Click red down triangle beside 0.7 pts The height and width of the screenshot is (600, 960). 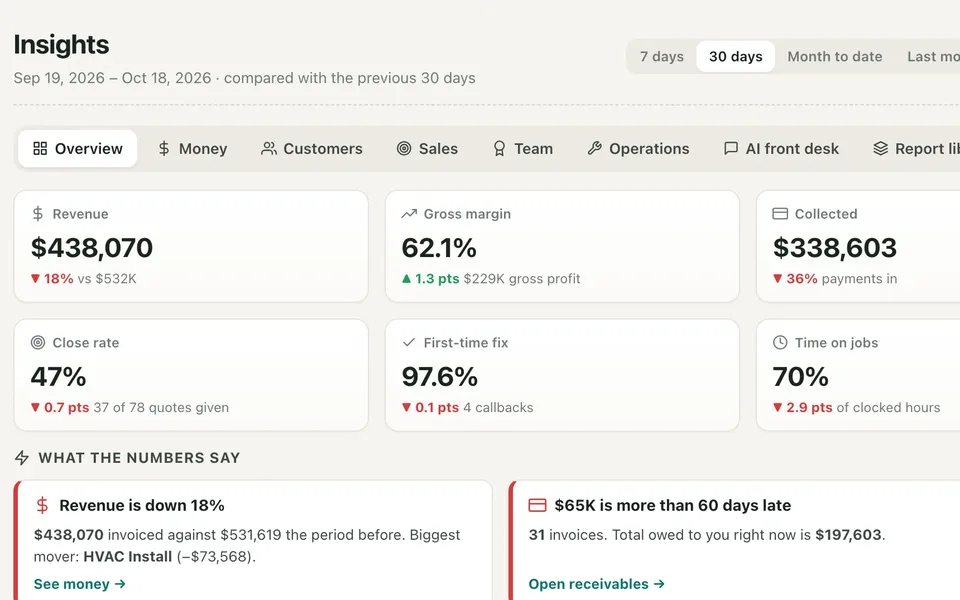pos(36,407)
